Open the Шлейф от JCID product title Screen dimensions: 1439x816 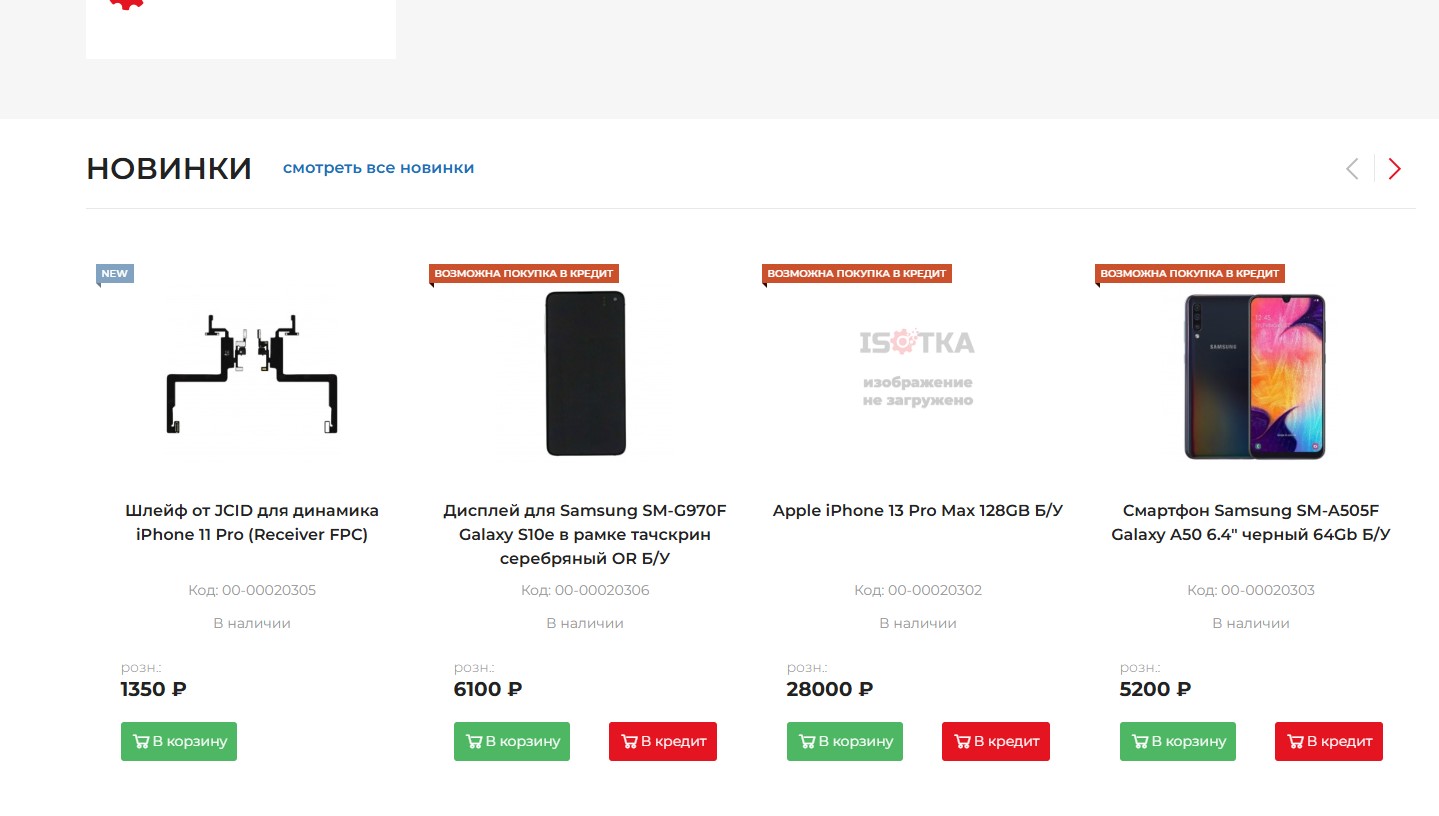coord(252,523)
